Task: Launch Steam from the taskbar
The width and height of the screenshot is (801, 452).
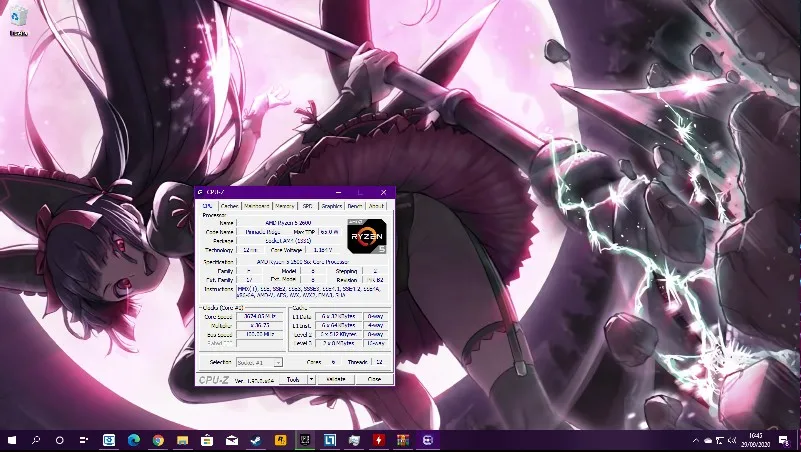Action: pyautogui.click(x=256, y=440)
